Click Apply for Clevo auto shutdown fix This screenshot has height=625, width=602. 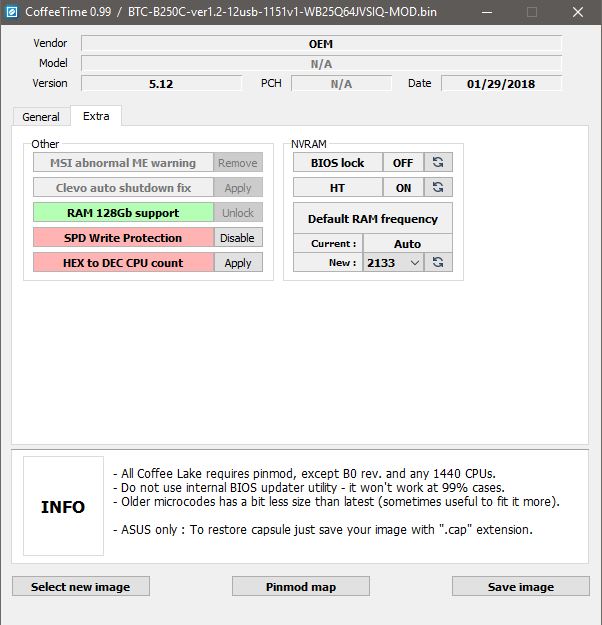coord(238,188)
